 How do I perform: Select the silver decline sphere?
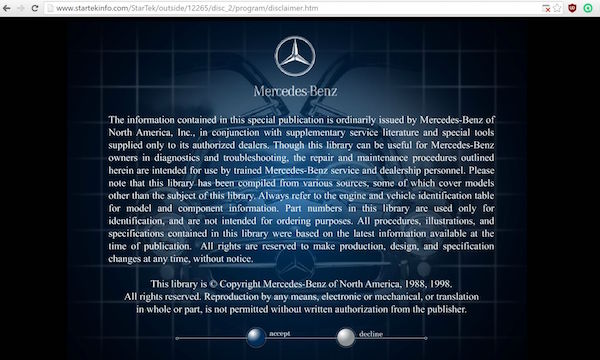pos(346,337)
